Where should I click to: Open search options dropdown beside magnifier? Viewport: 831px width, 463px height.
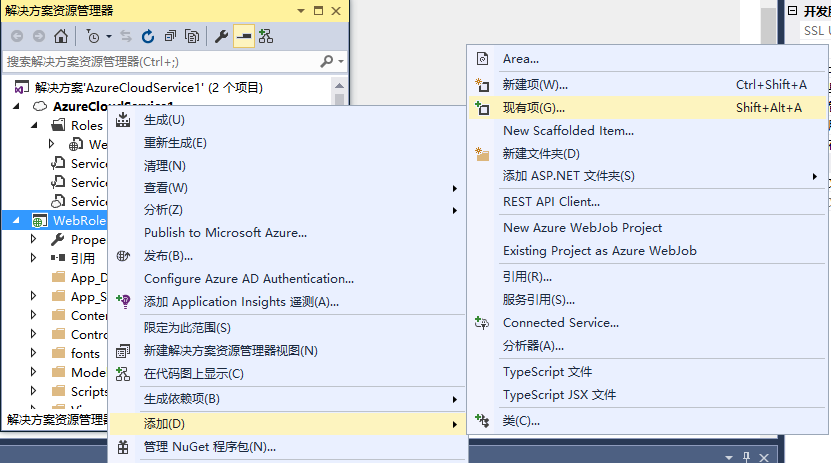click(341, 61)
